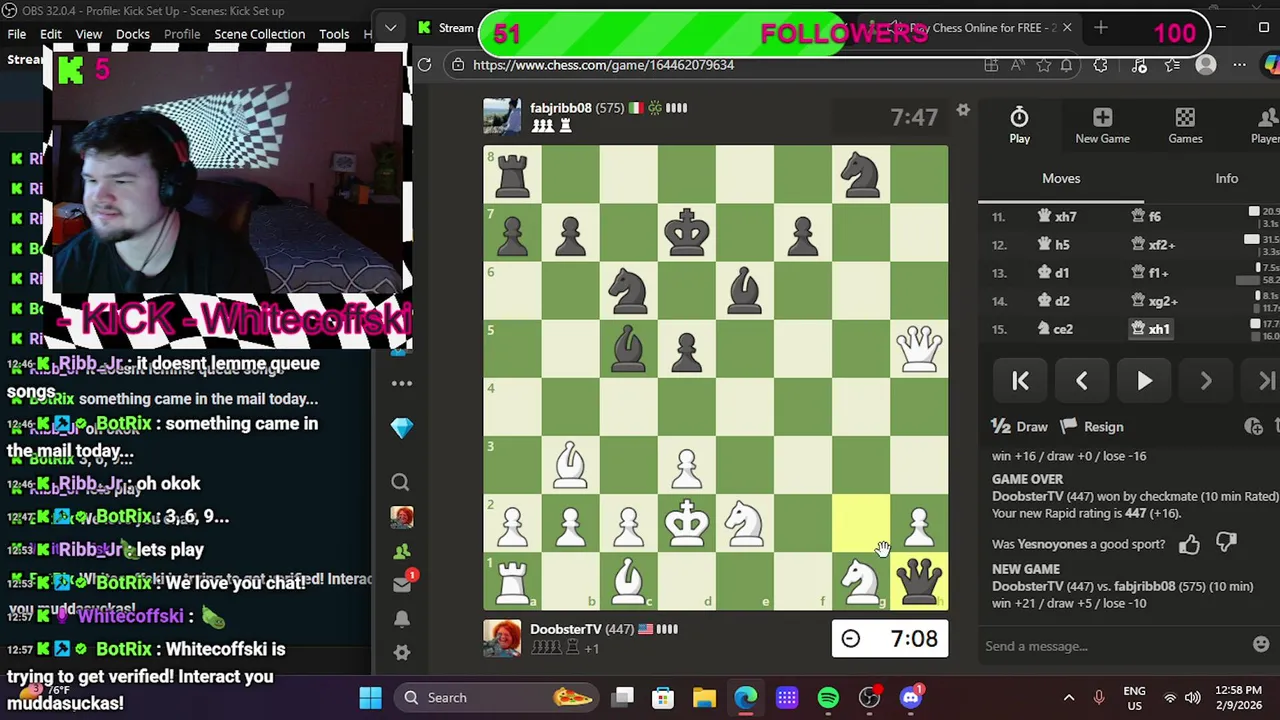Open chess.com sidebar settings gear
1280x720 pixels.
pos(402,652)
